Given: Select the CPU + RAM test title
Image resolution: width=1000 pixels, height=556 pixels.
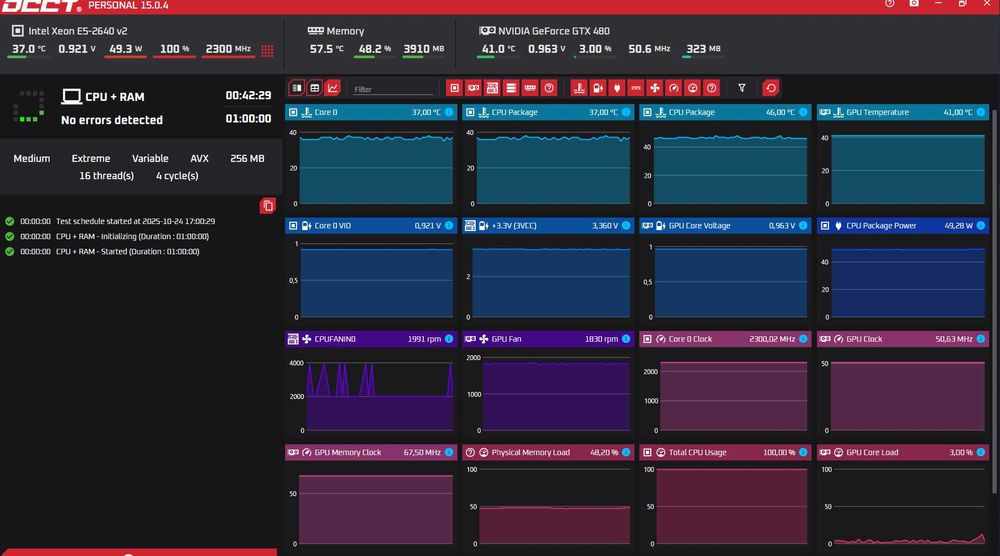Looking at the screenshot, I should coord(115,97).
